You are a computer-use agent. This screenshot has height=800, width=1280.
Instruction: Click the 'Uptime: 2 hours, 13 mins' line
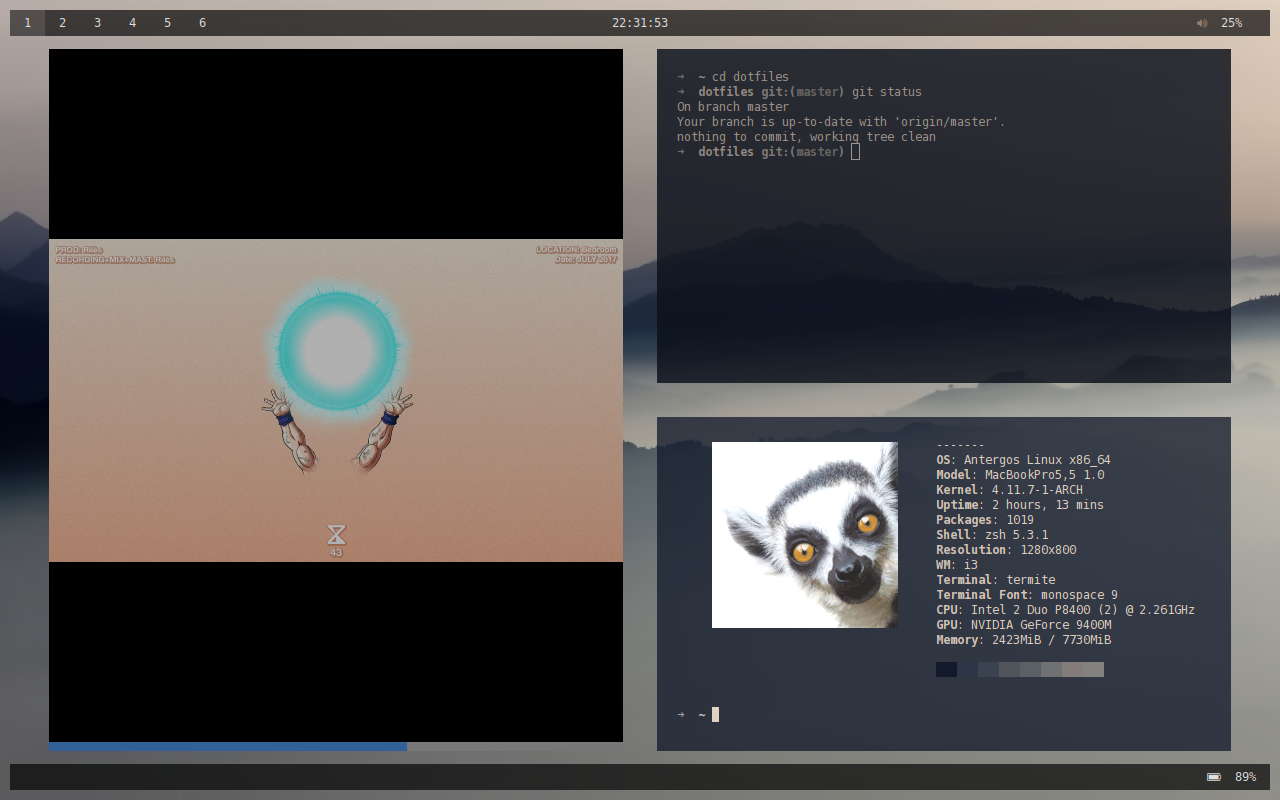[1020, 505]
